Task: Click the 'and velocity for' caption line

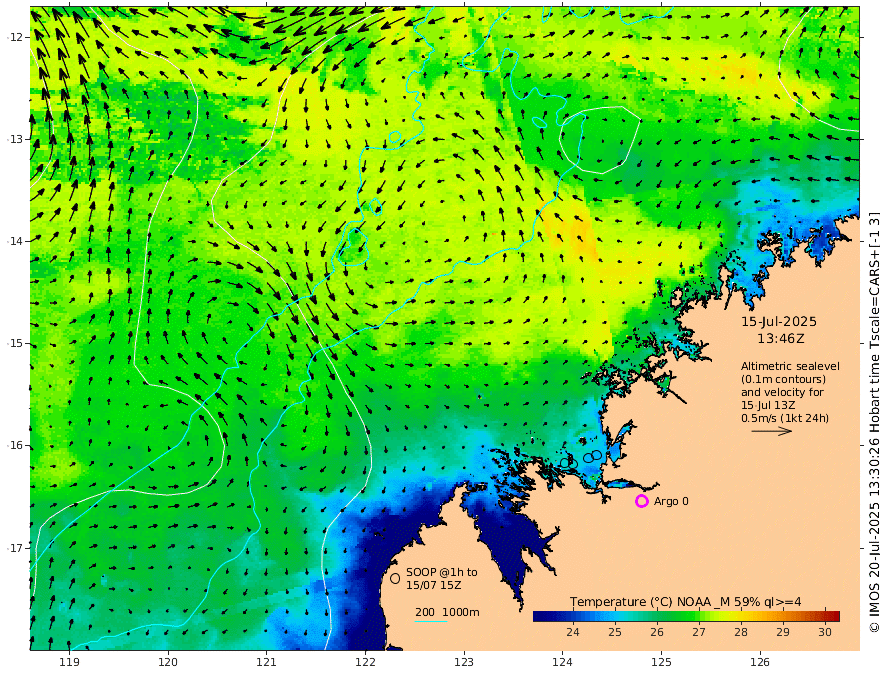Action: 782,392
